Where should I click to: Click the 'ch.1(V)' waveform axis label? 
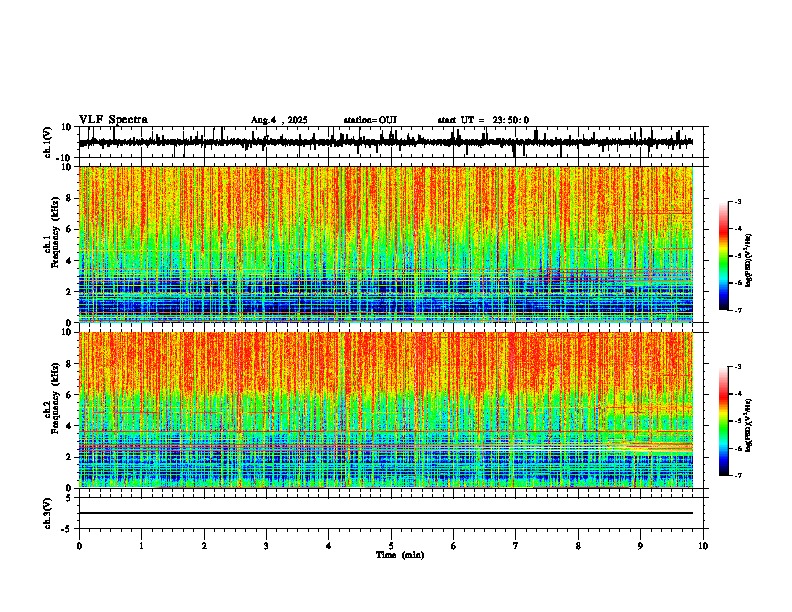48,142
